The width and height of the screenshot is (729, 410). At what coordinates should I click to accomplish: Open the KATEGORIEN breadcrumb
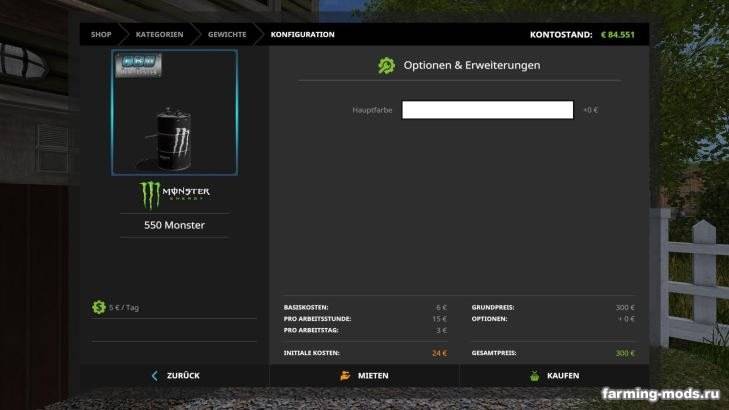(159, 34)
